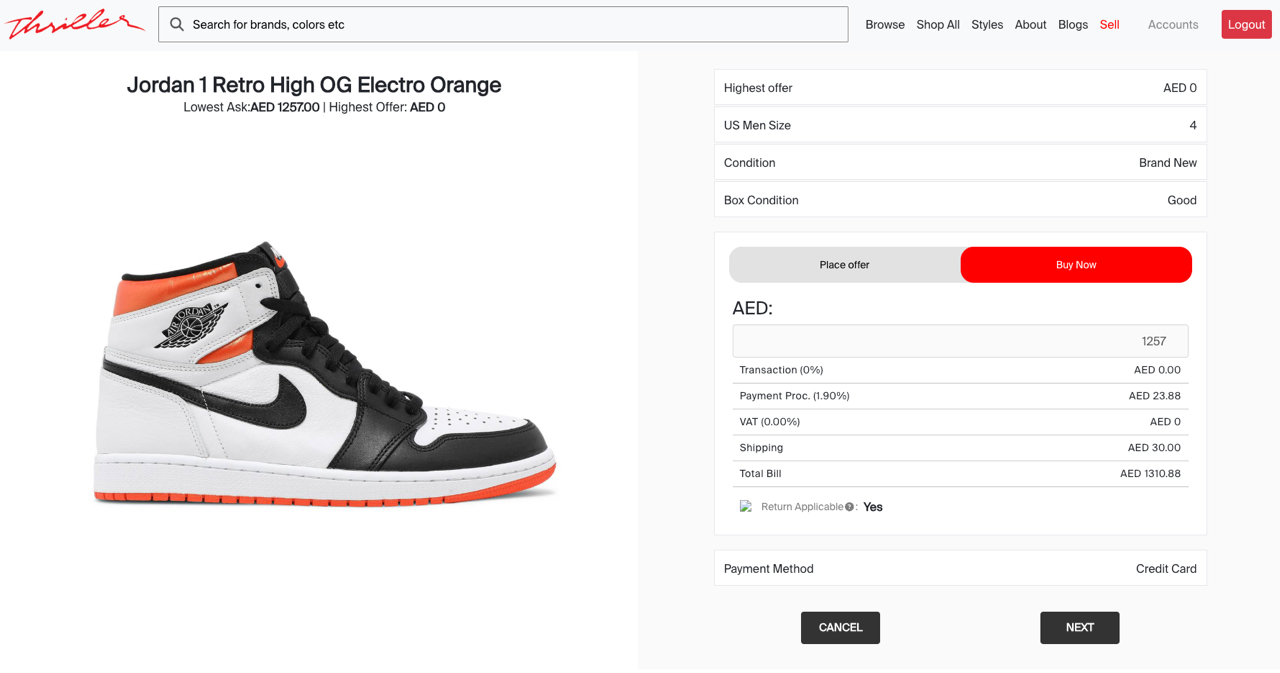Viewport: 1280px width, 673px height.
Task: Cancel the purchase with CANCEL button
Action: tap(840, 627)
